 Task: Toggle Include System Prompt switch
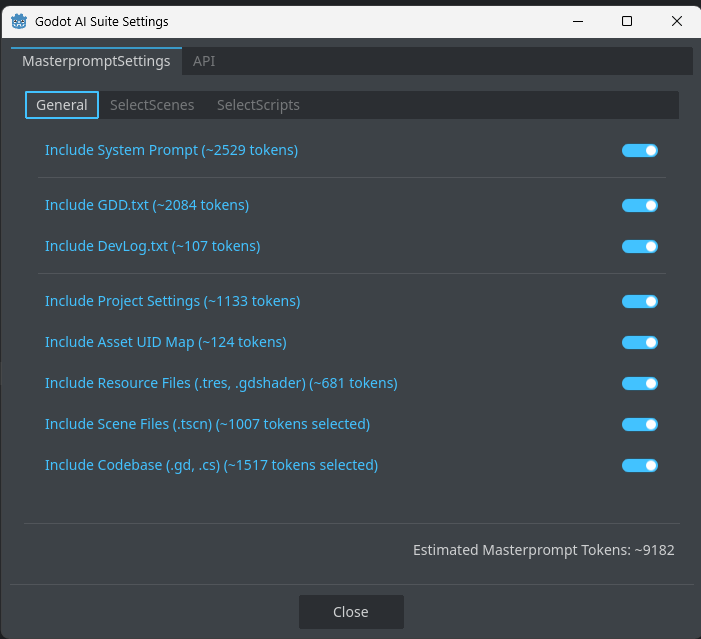pos(640,151)
